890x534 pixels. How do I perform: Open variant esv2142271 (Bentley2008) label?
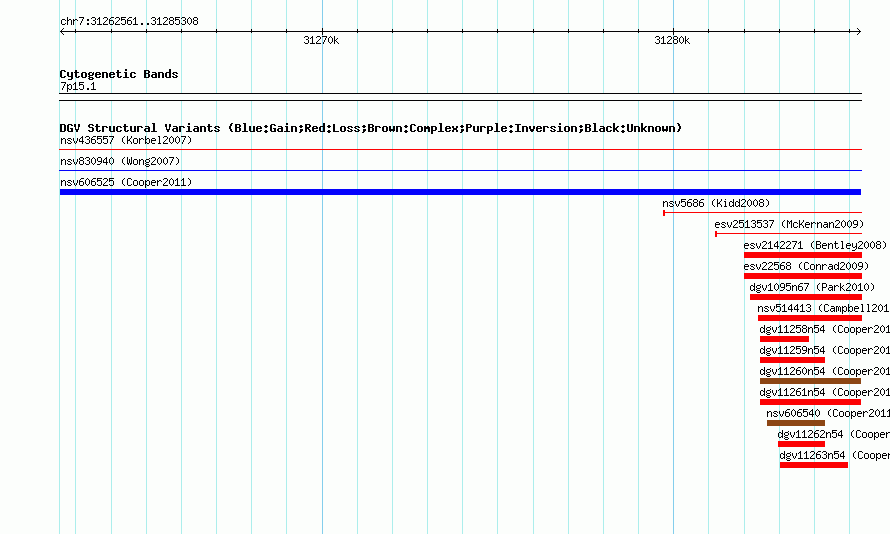[815, 245]
